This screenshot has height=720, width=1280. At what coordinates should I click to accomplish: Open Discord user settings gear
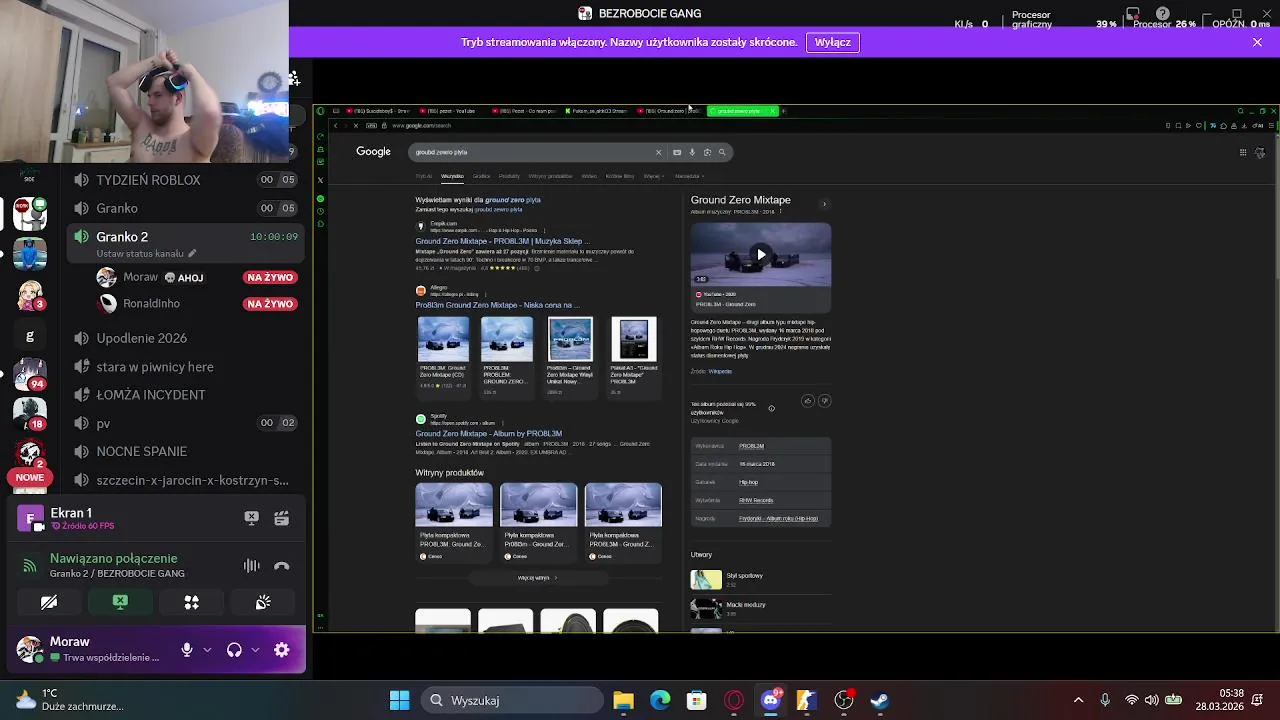click(x=282, y=650)
